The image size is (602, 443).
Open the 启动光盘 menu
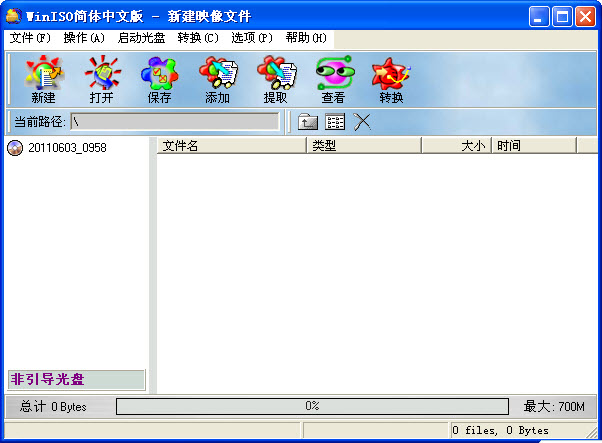[x=141, y=38]
